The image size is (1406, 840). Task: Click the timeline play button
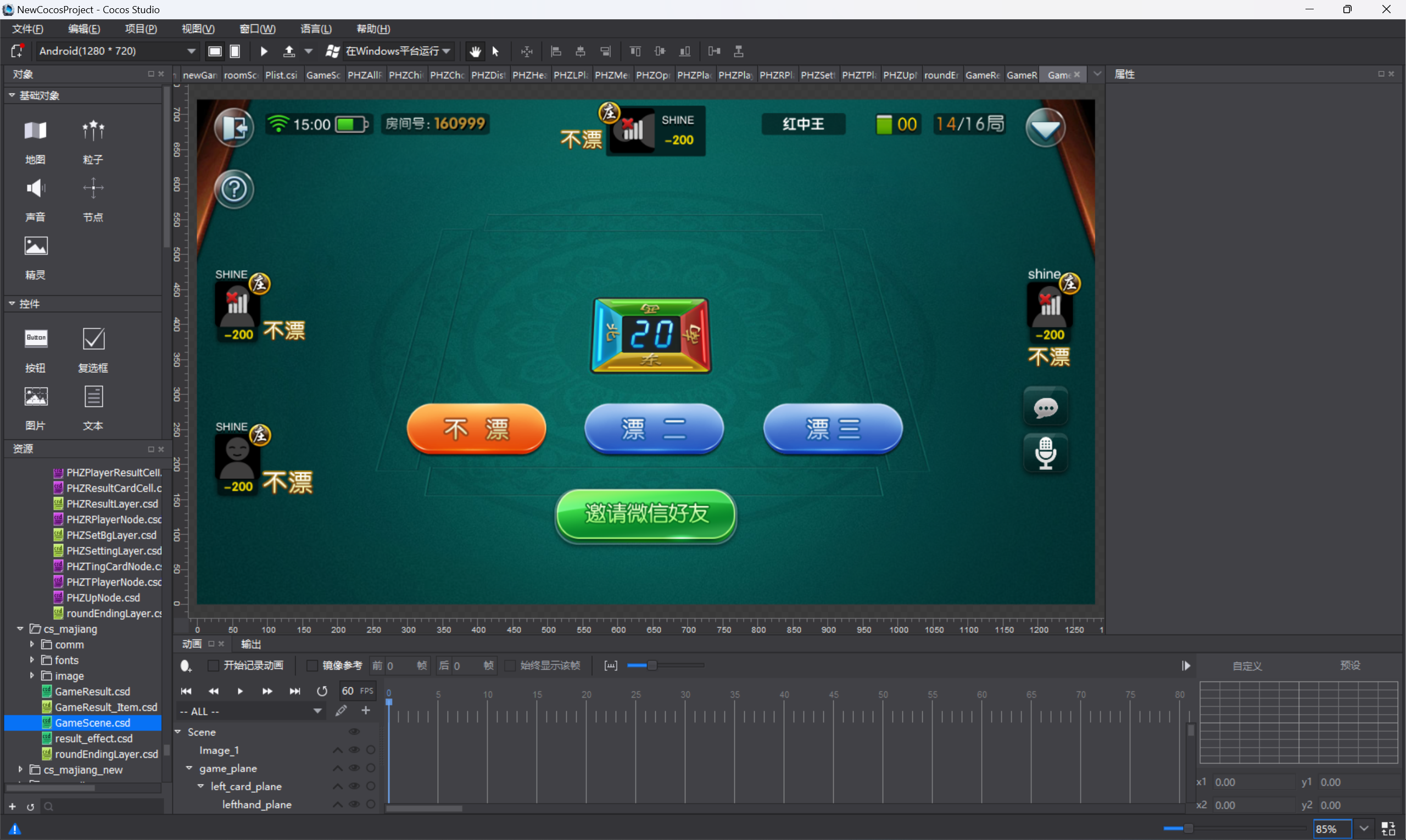[x=240, y=691]
